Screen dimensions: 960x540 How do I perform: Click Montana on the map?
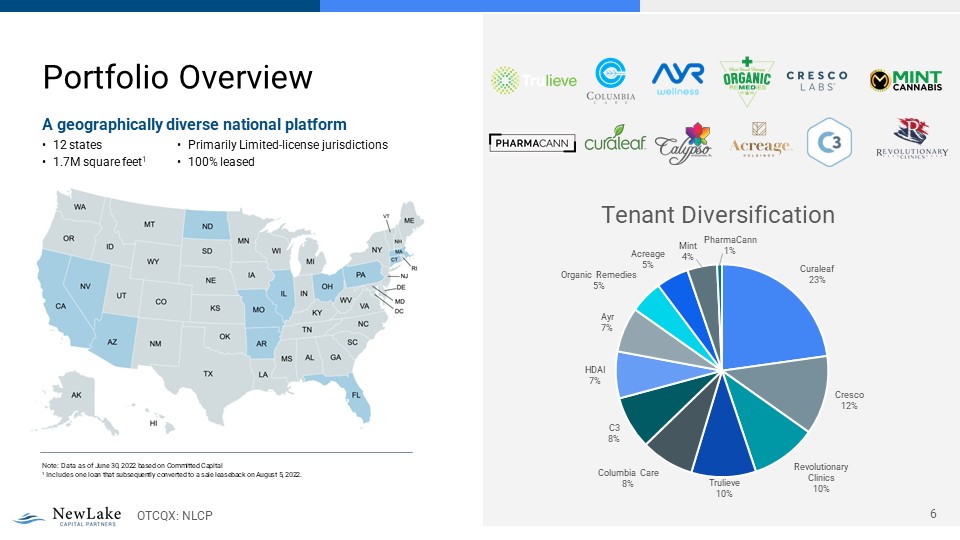tap(149, 224)
